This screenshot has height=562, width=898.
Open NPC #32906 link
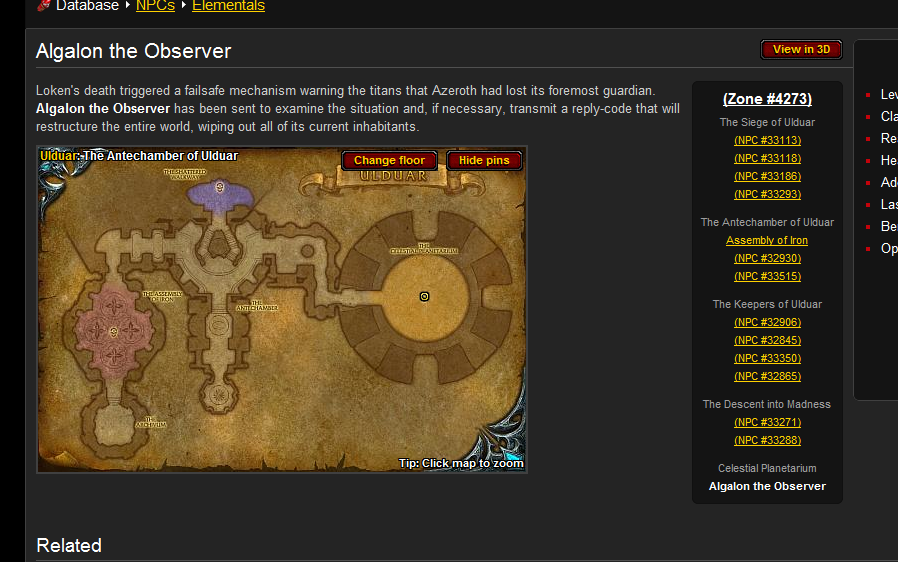coord(767,322)
